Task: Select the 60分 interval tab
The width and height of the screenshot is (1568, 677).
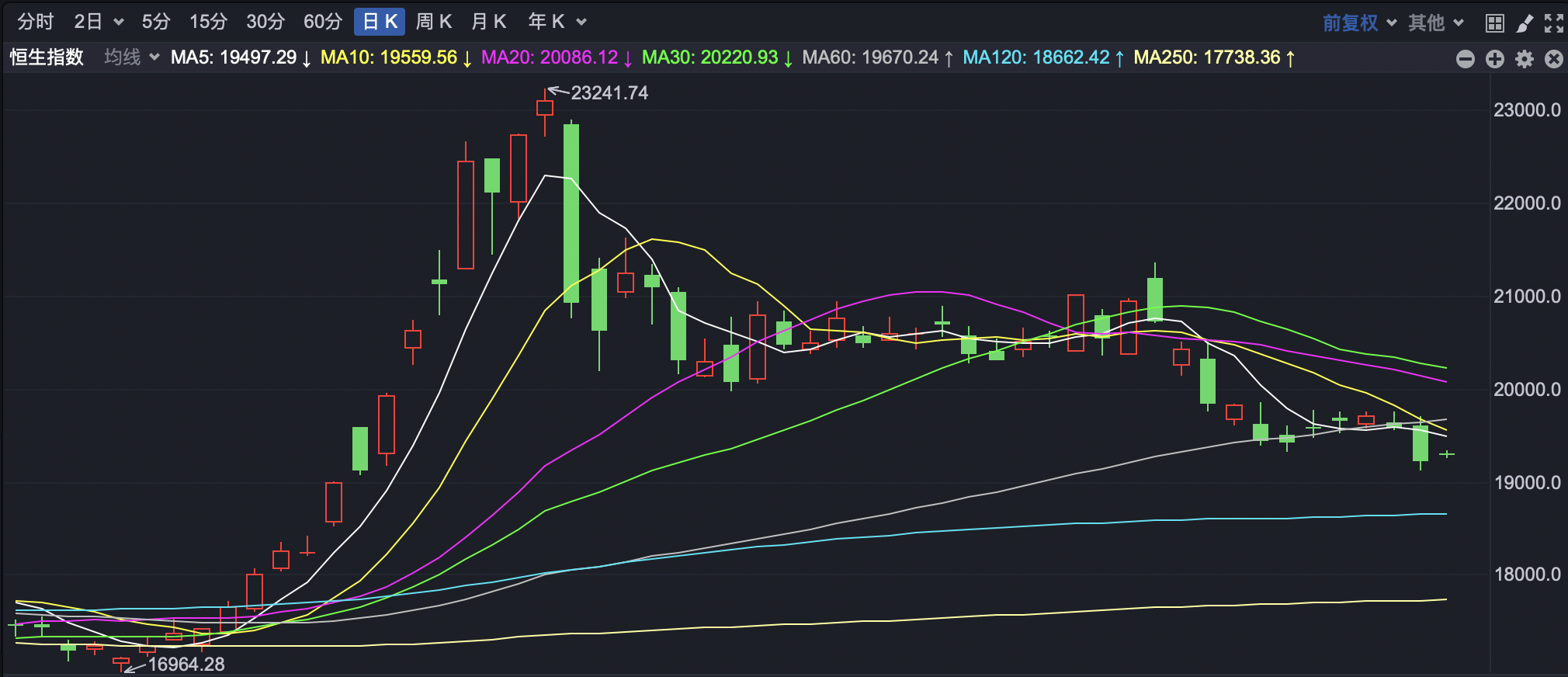Action: [323, 22]
